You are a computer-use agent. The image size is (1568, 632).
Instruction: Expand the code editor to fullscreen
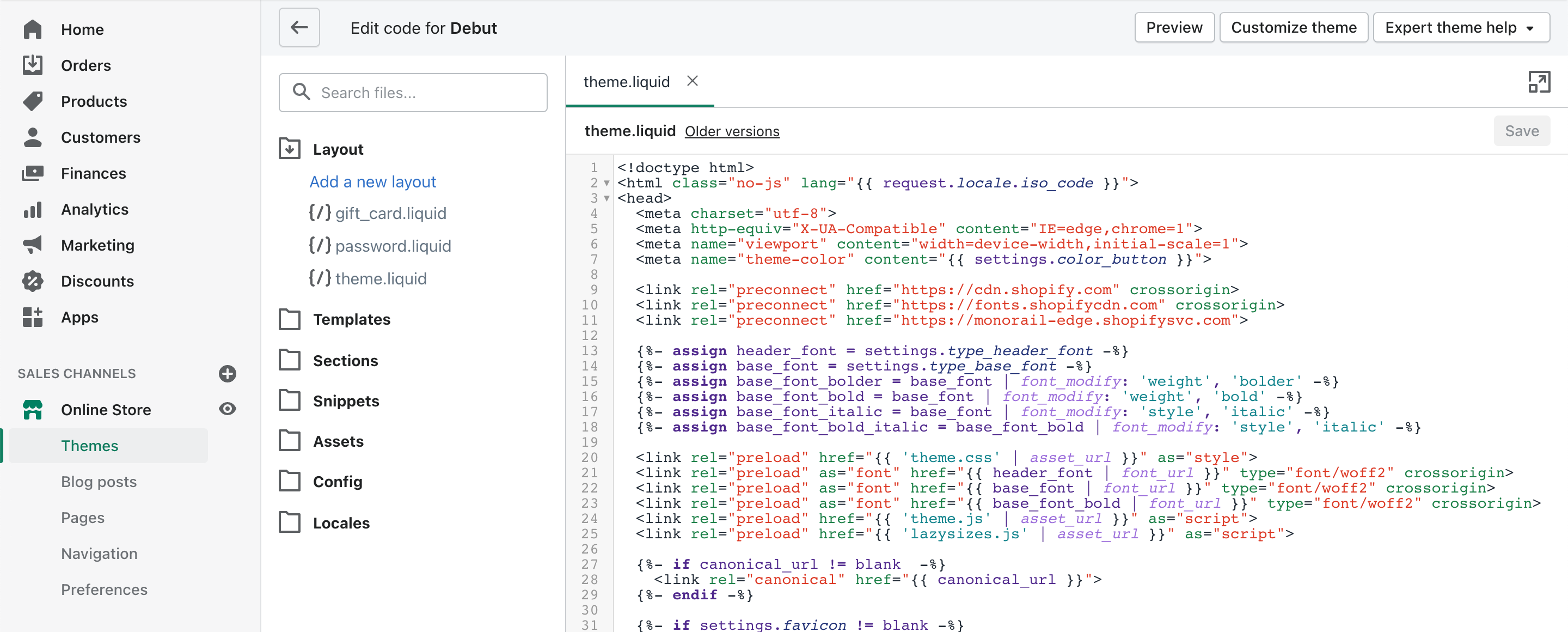click(1539, 82)
